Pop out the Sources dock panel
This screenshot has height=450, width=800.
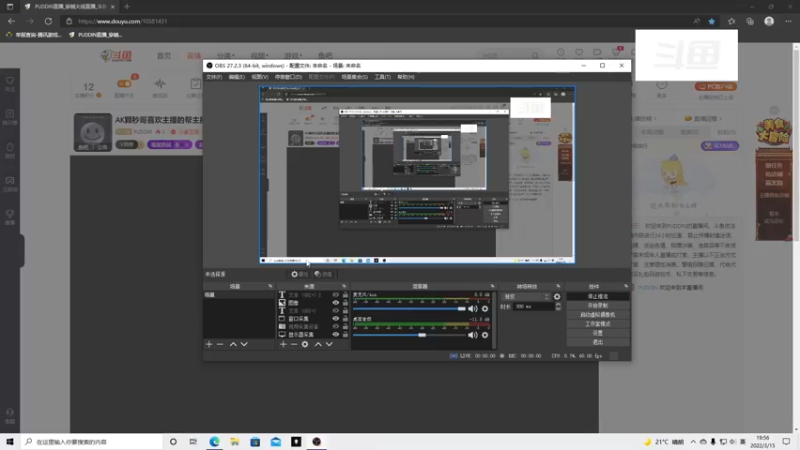(344, 286)
